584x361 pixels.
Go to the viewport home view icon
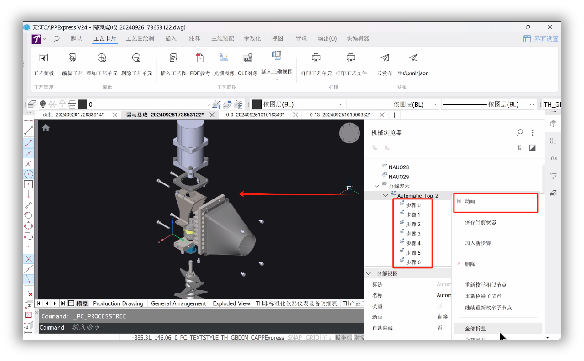46,128
